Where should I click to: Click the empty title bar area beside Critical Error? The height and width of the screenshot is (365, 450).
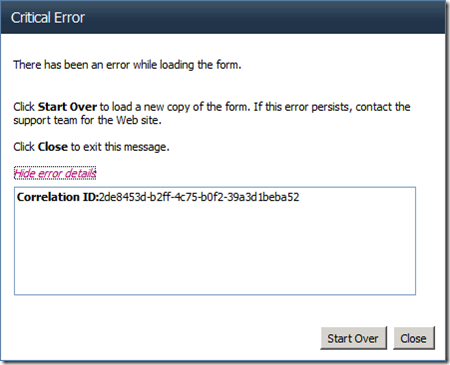(x=263, y=17)
